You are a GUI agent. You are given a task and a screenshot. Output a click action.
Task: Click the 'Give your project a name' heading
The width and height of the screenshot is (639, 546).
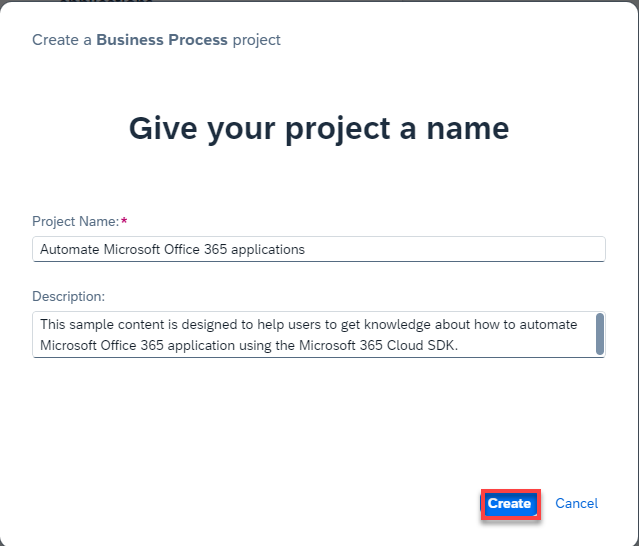(x=319, y=129)
